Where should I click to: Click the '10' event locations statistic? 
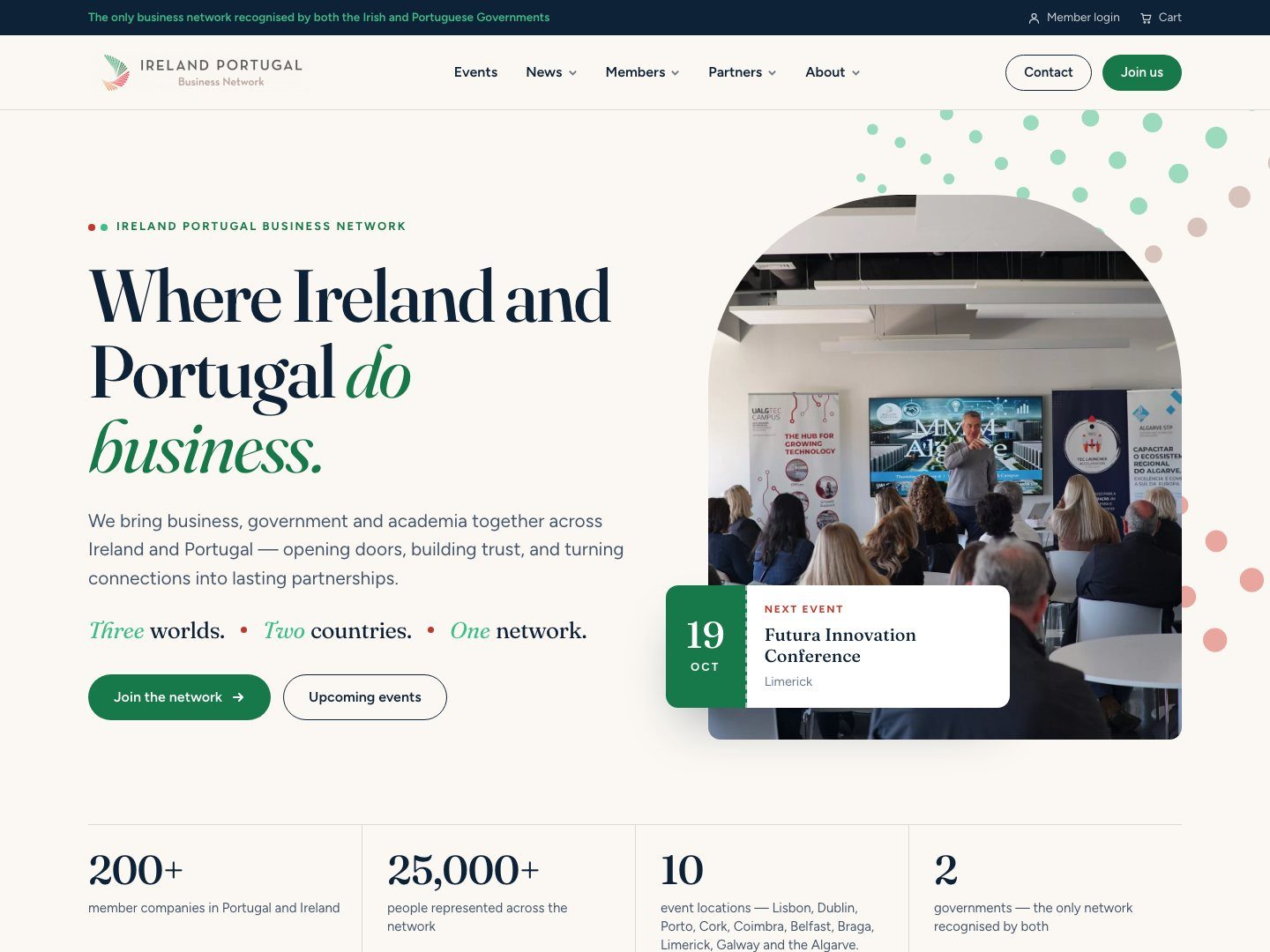tap(682, 870)
